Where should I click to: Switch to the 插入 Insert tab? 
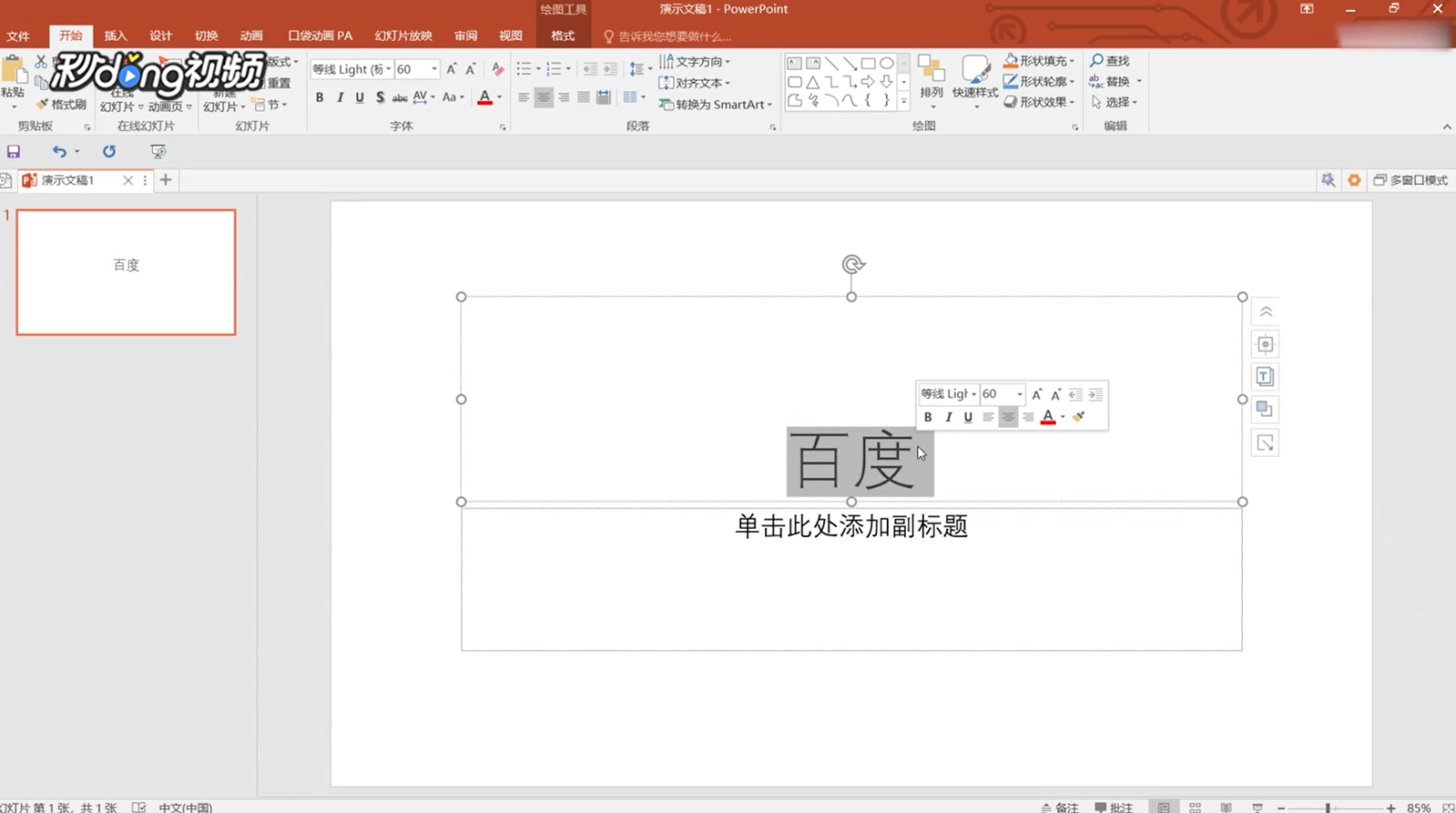(x=116, y=36)
